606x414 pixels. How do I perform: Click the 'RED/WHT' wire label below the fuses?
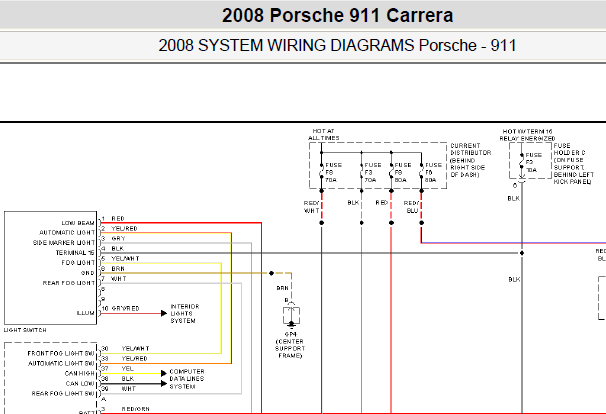(312, 207)
